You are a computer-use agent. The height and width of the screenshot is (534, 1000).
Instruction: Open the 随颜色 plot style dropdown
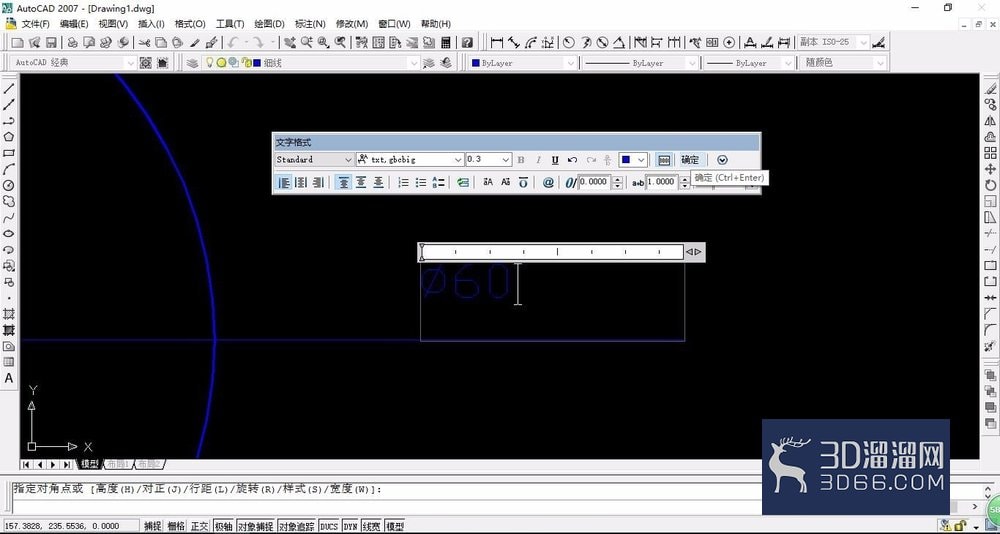[843, 63]
